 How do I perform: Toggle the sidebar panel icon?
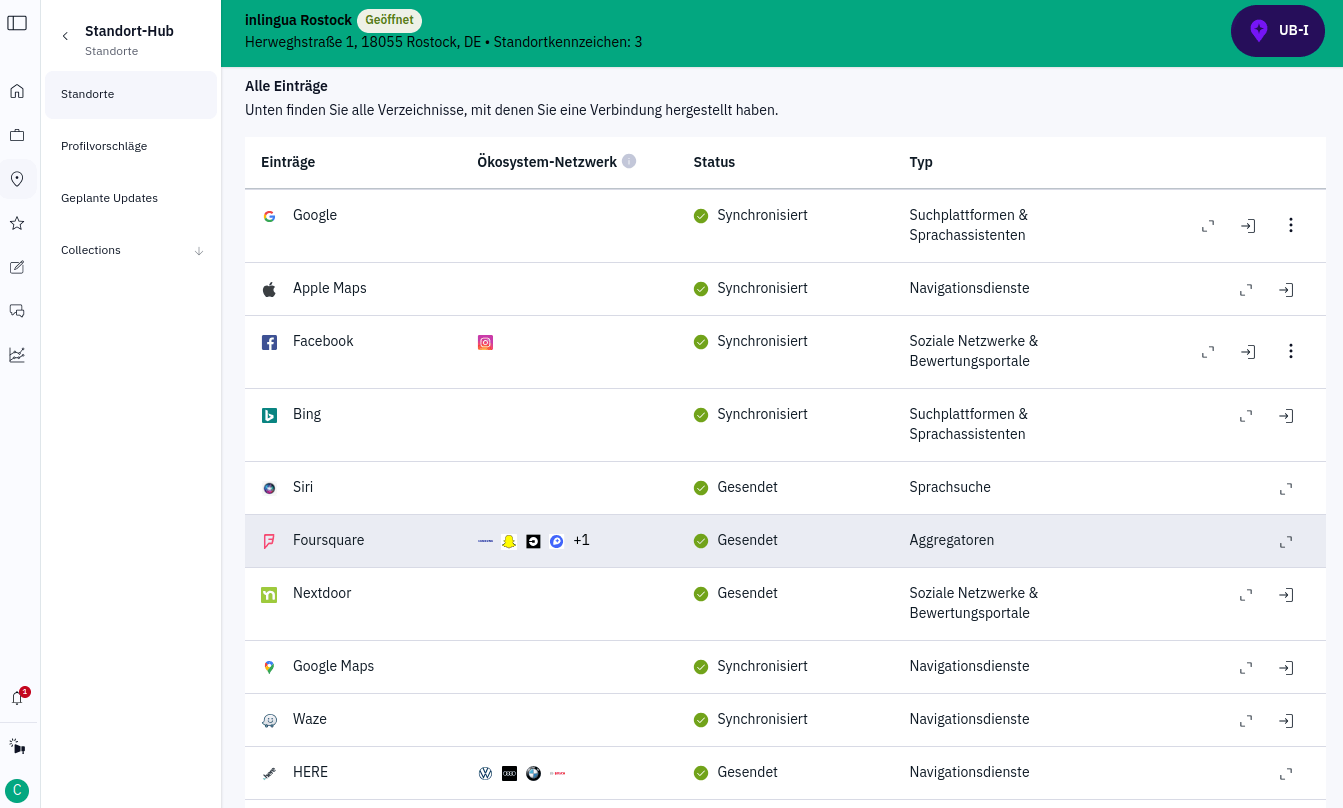[x=17, y=23]
